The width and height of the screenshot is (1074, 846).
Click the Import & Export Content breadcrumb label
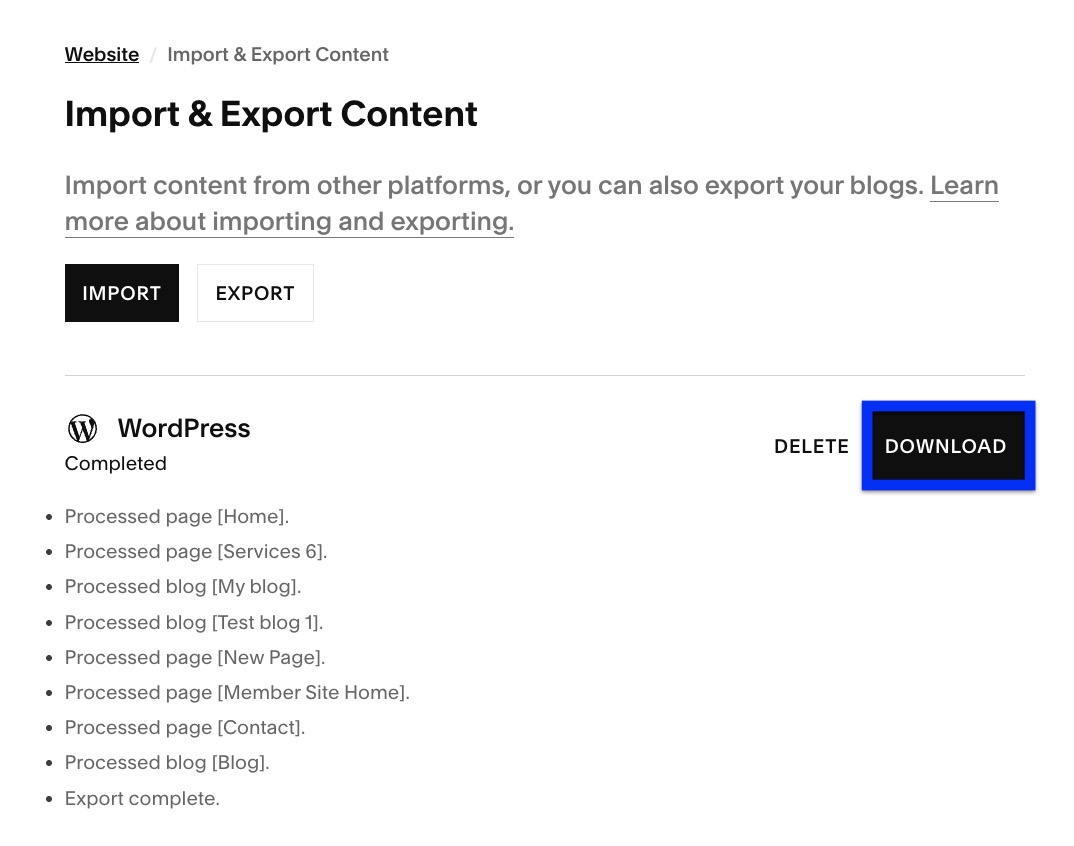278,54
